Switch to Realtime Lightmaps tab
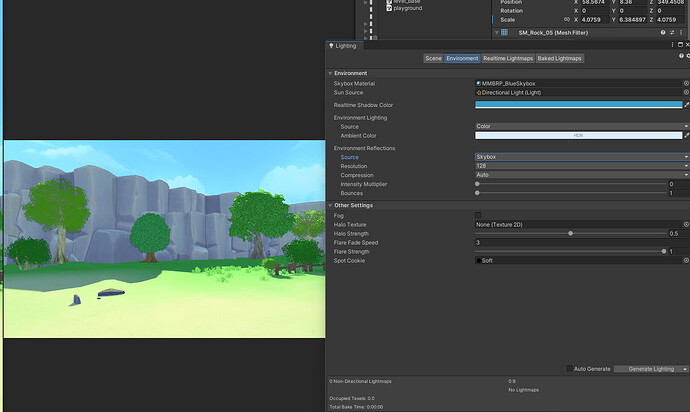The width and height of the screenshot is (690, 412). click(x=508, y=58)
